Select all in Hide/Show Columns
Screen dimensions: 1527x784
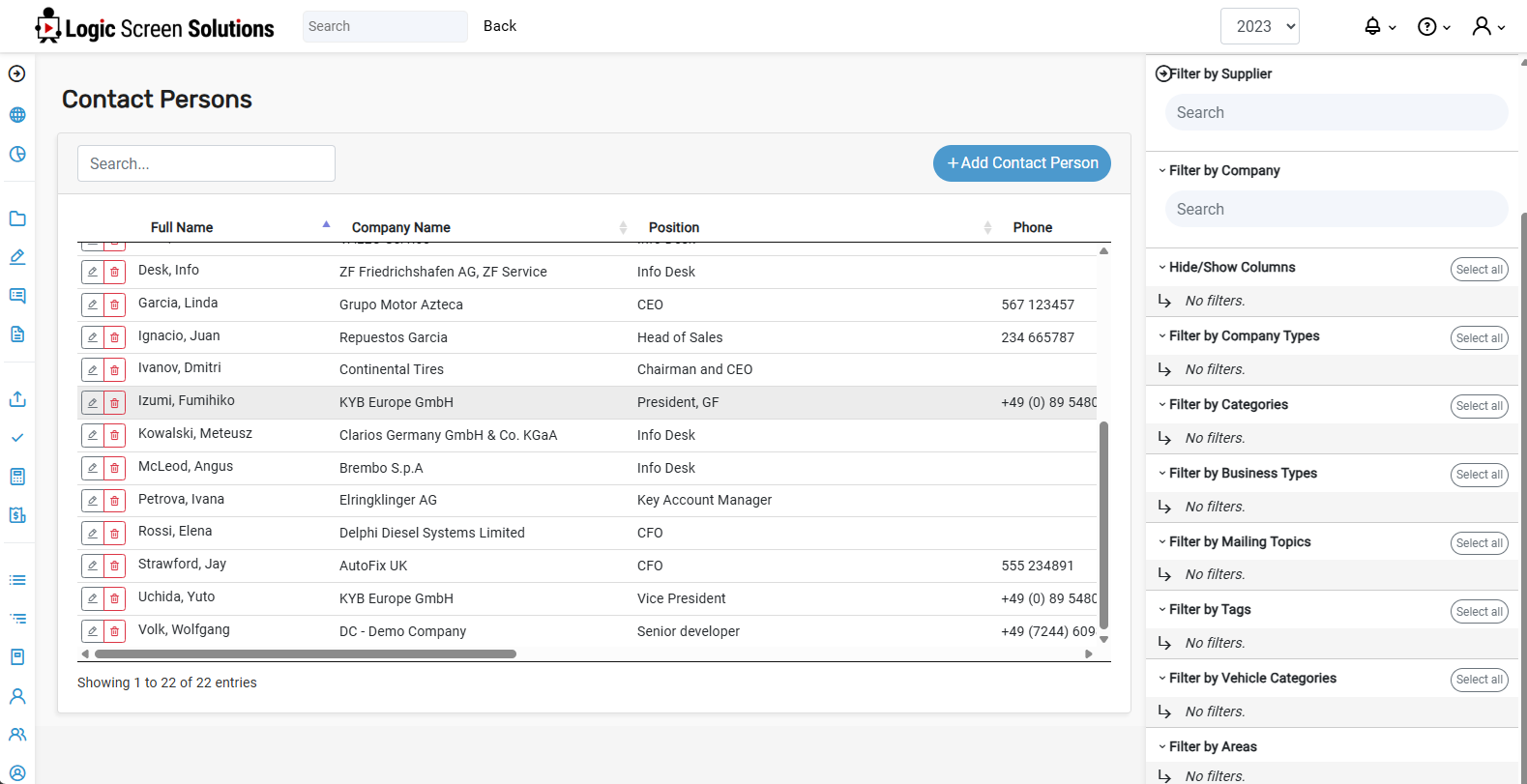(x=1480, y=270)
